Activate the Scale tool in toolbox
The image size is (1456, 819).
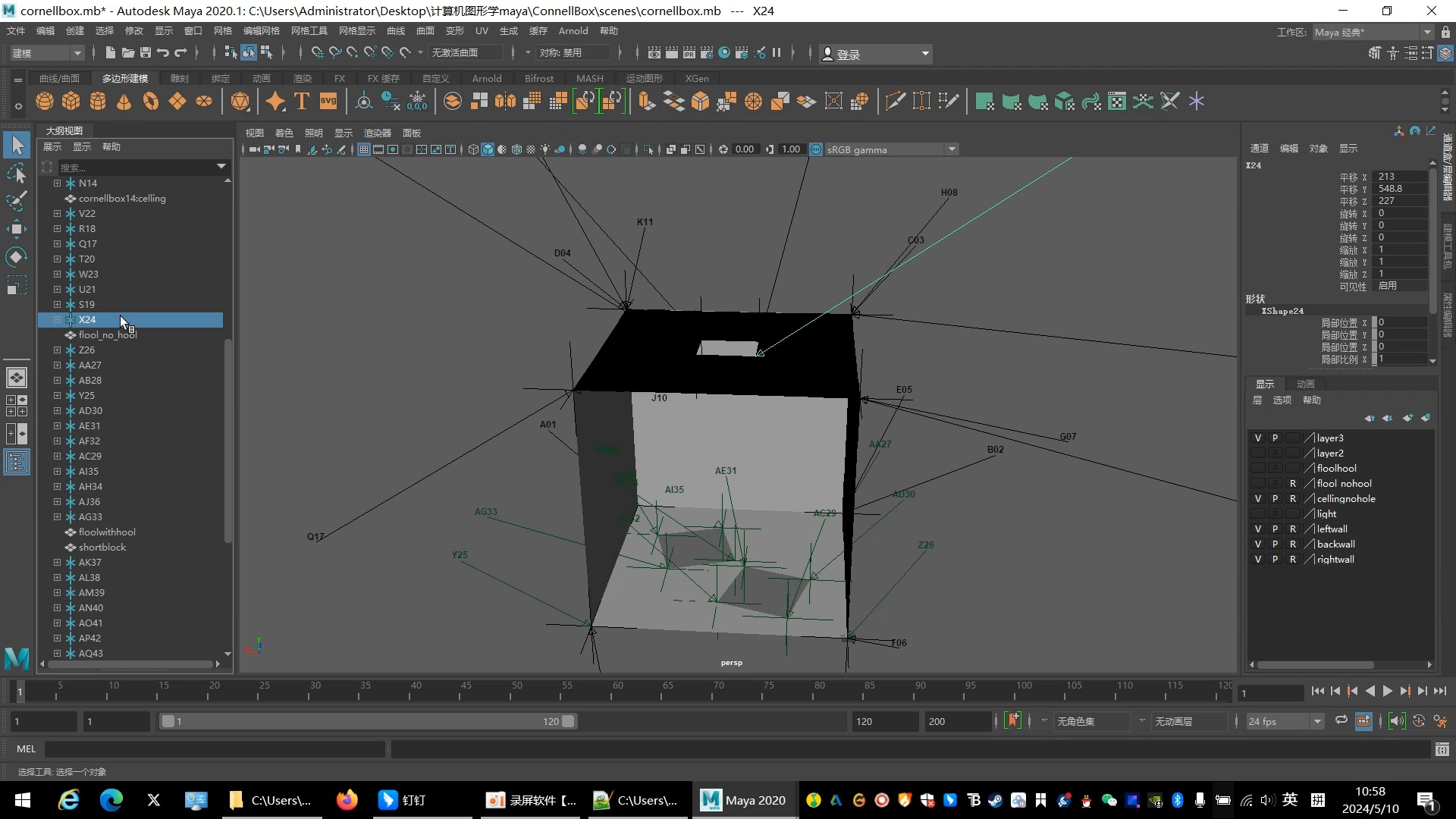click(x=17, y=285)
